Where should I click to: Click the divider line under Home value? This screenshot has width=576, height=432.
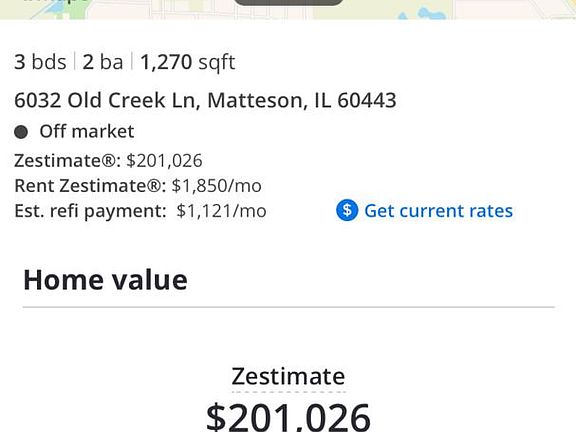click(x=288, y=307)
